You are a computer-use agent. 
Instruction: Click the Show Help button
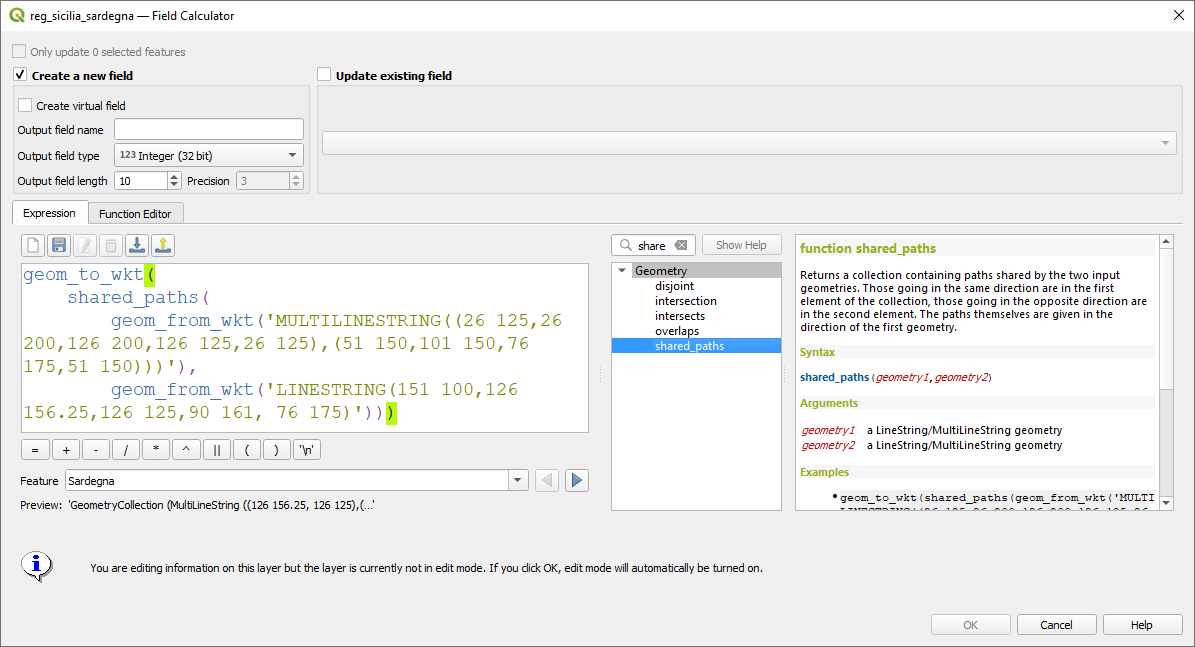click(741, 245)
